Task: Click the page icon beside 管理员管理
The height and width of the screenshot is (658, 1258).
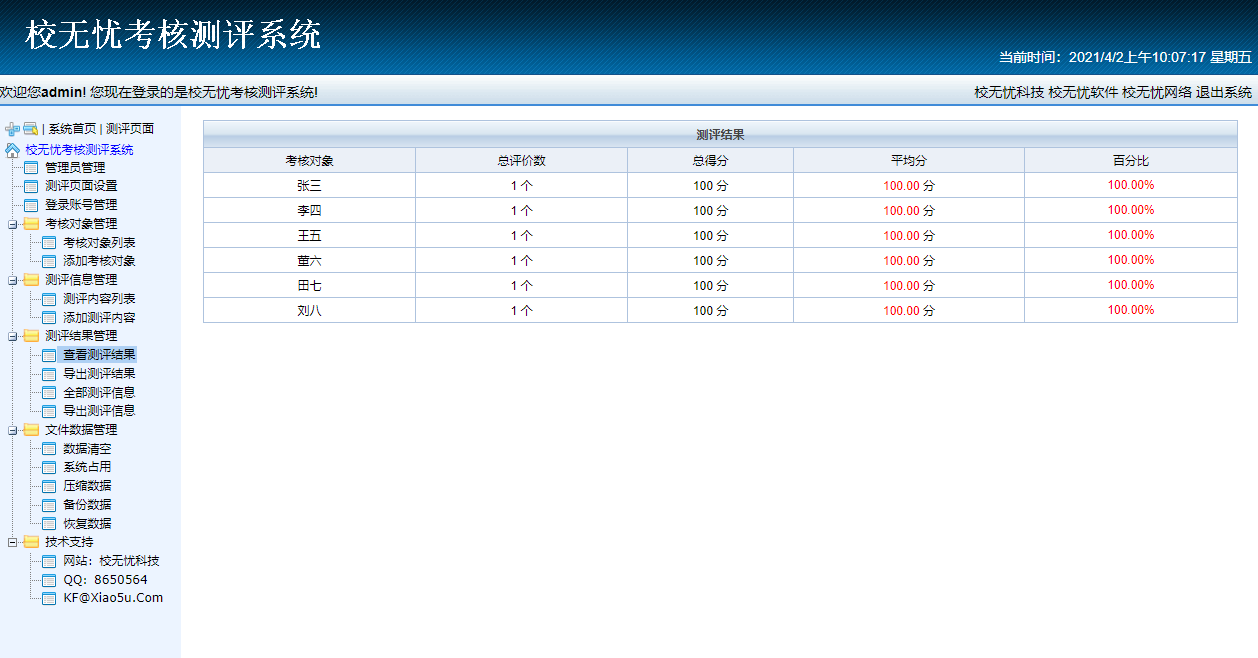Action: [30, 168]
